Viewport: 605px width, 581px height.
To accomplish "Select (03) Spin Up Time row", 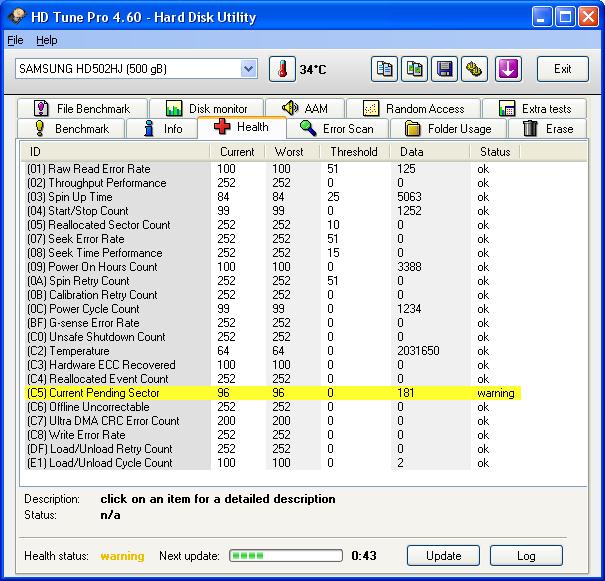I will pyautogui.click(x=272, y=197).
